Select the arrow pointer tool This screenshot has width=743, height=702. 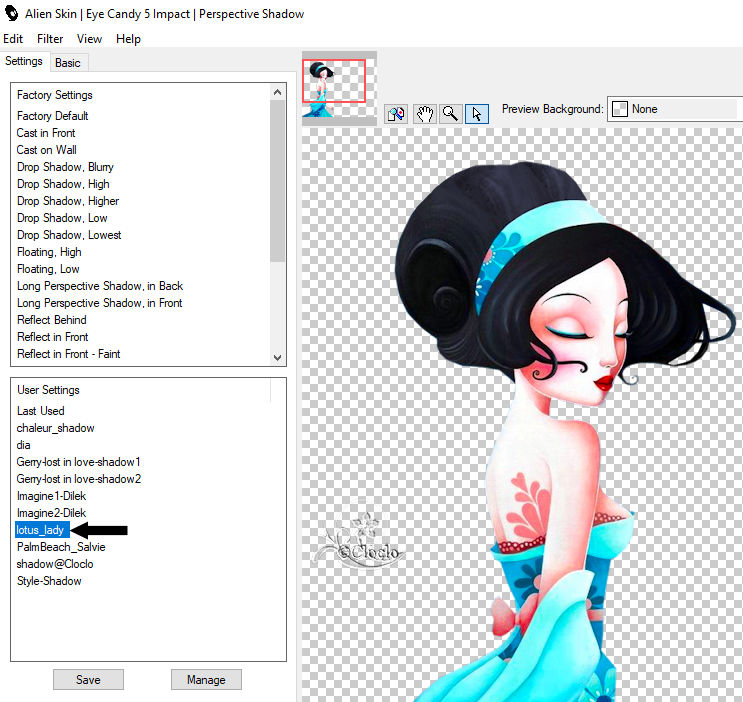pos(477,114)
